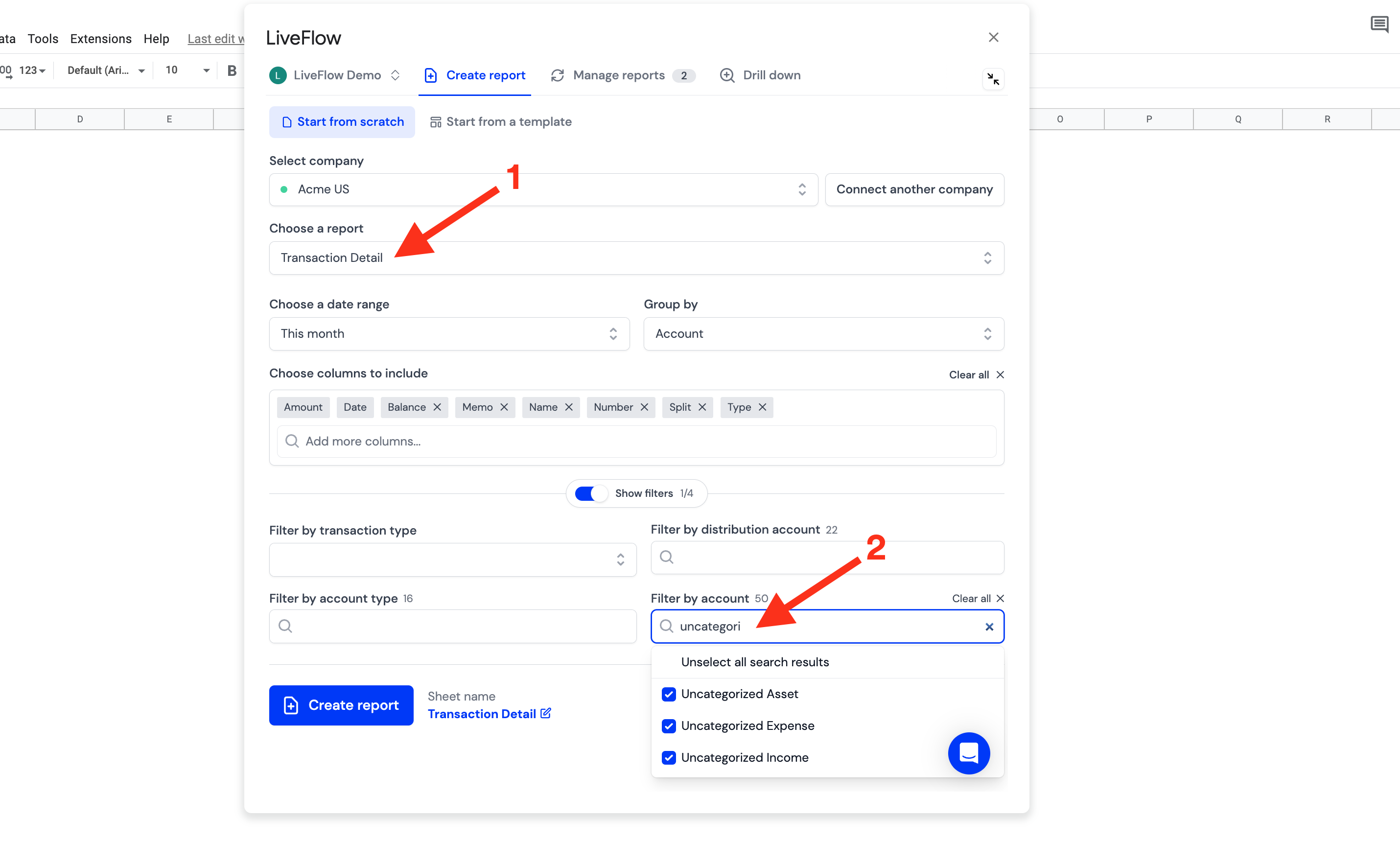
Task: Click the Last edit link in Sheets
Action: 215,39
